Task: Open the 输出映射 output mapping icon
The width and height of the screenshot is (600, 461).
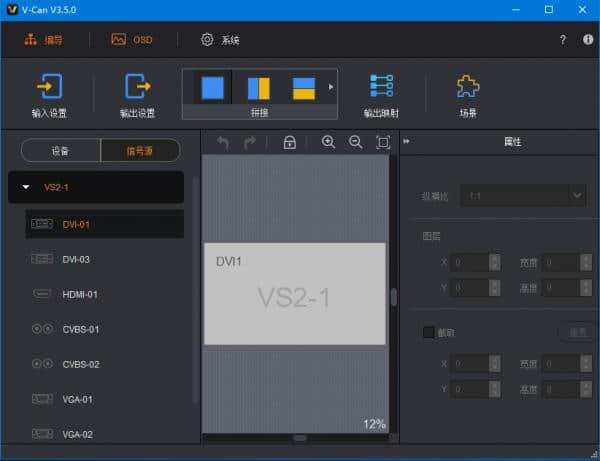Action: pos(381,87)
